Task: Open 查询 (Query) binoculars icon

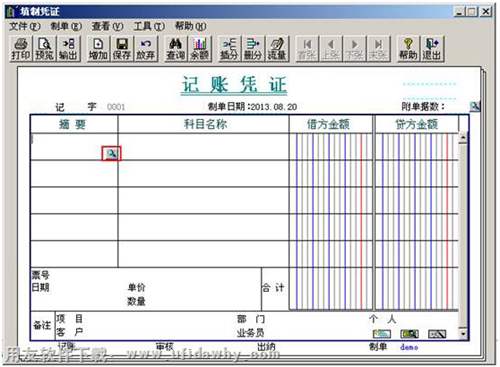Action: [176, 49]
